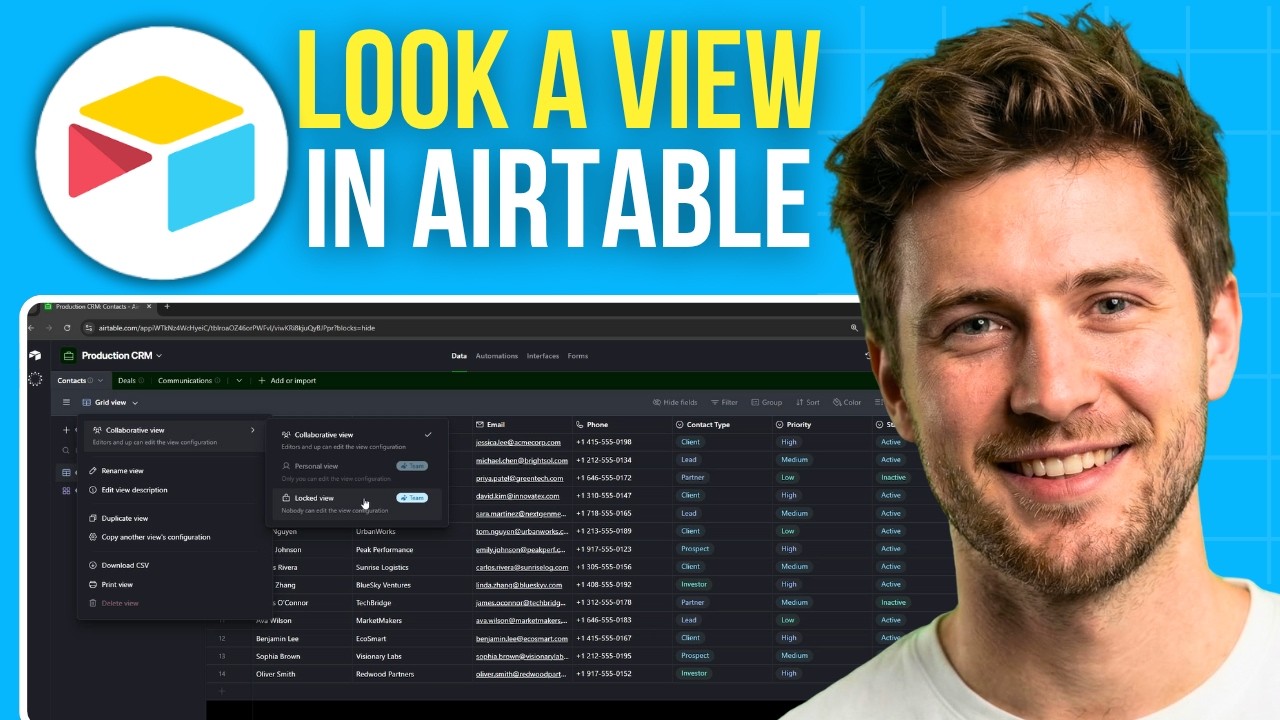
Task: Click the browser reload icon
Action: (x=67, y=327)
